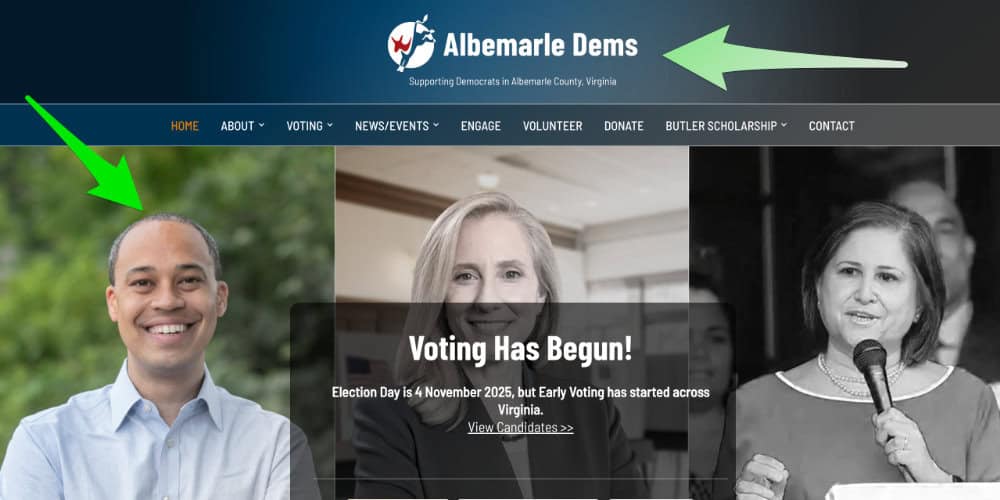1000x500 pixels.
Task: Expand the chevron beside VOTING
Action: (330, 125)
